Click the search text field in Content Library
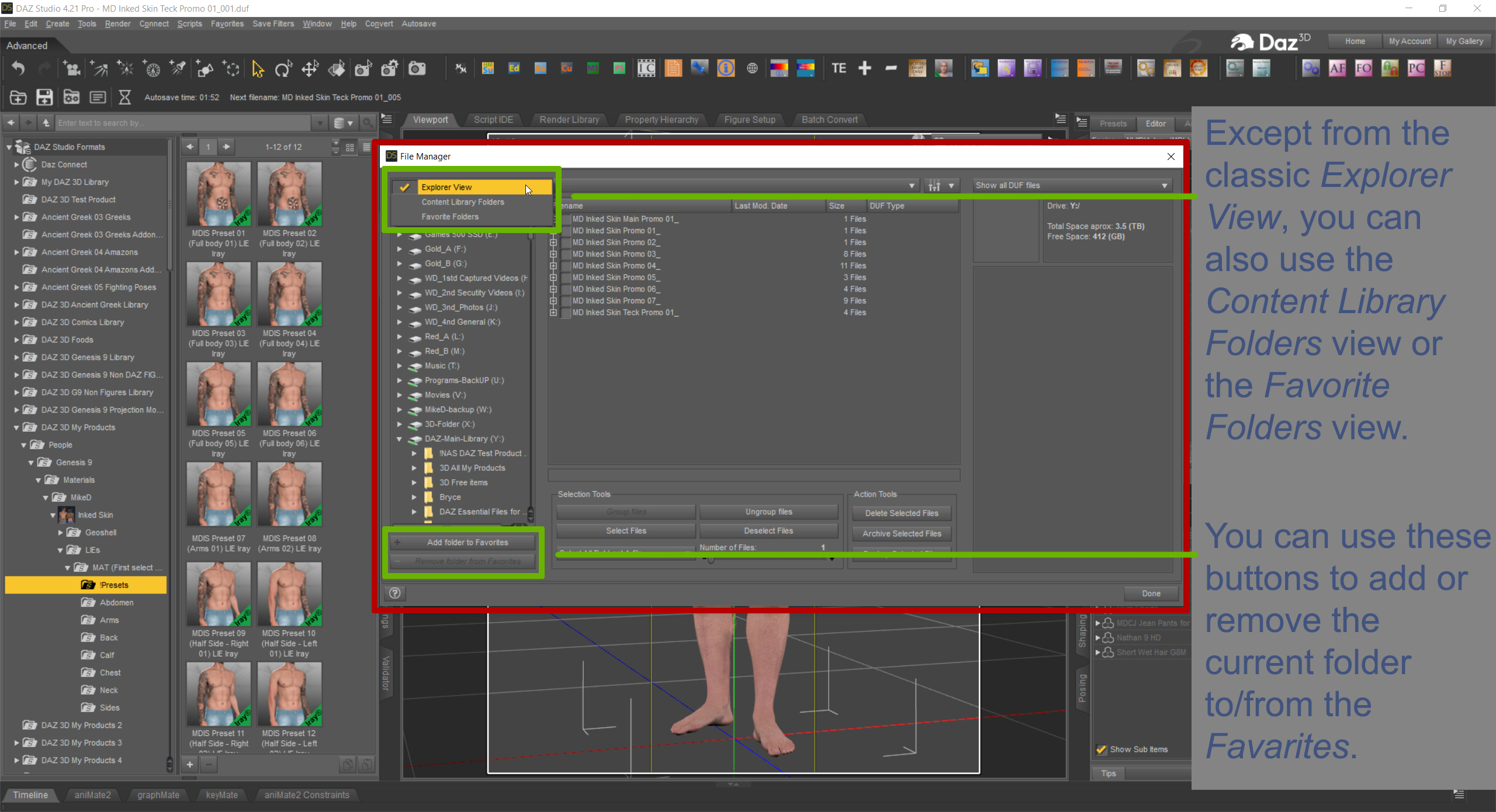Image resolution: width=1496 pixels, height=812 pixels. pos(184,123)
